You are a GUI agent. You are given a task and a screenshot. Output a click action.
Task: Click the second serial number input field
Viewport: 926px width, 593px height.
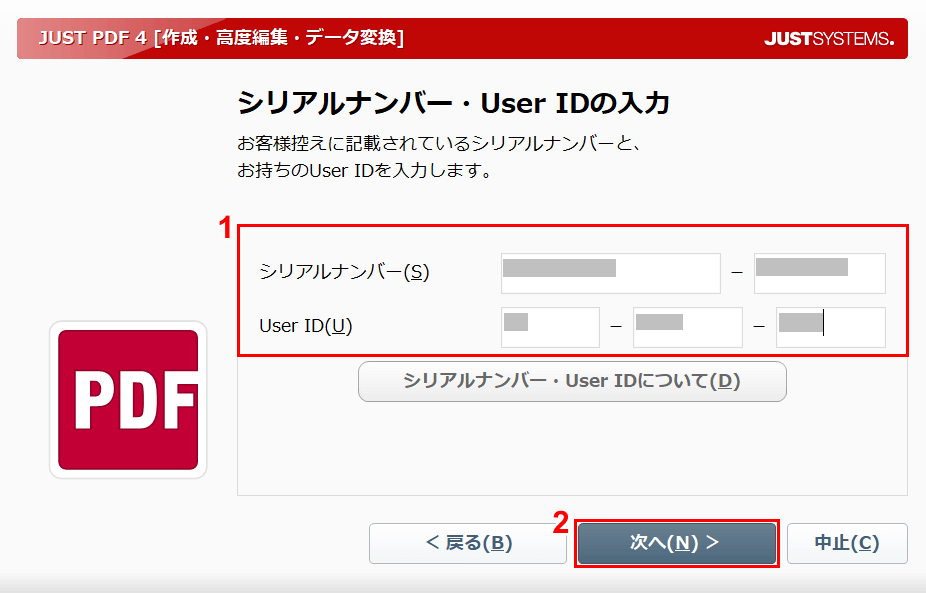[x=820, y=273]
